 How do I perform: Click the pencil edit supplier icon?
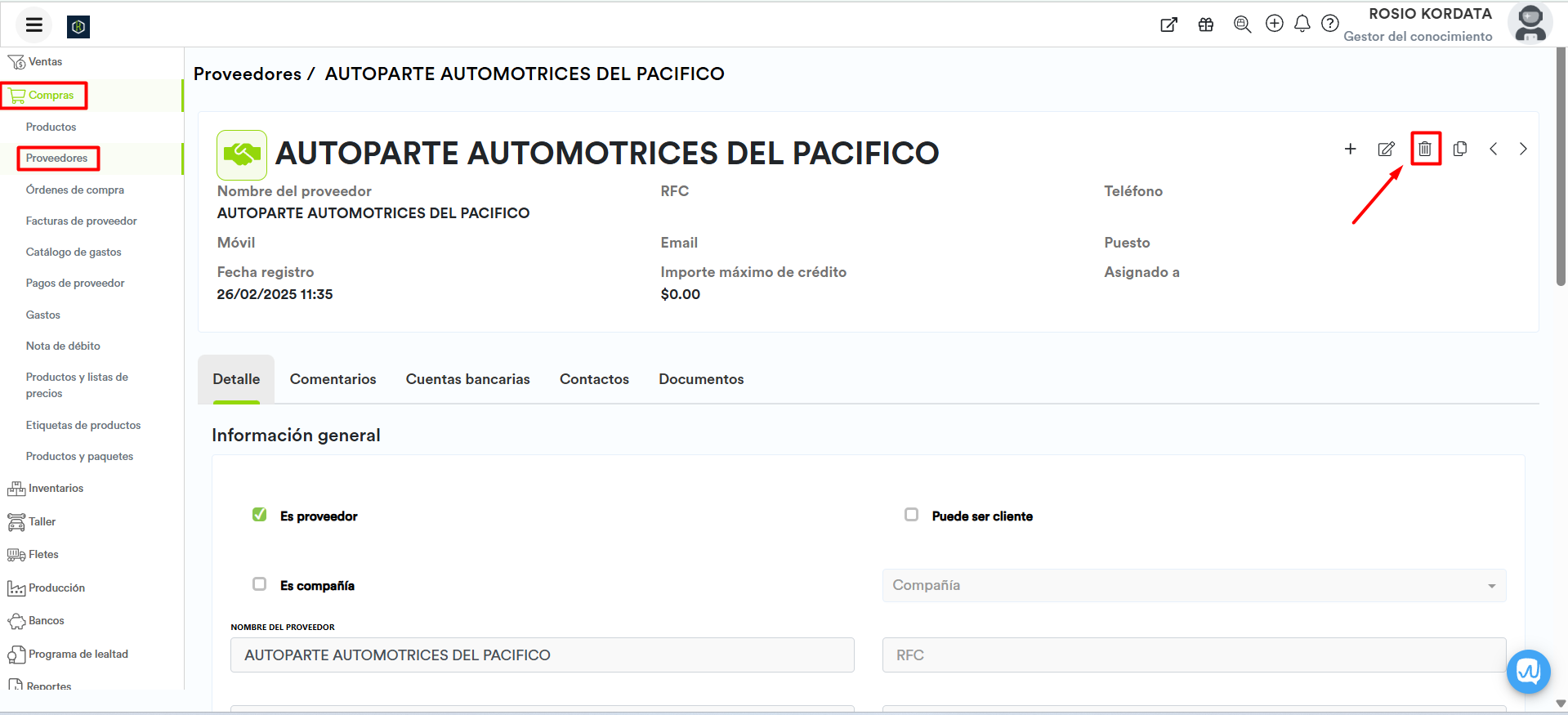coord(1386,149)
